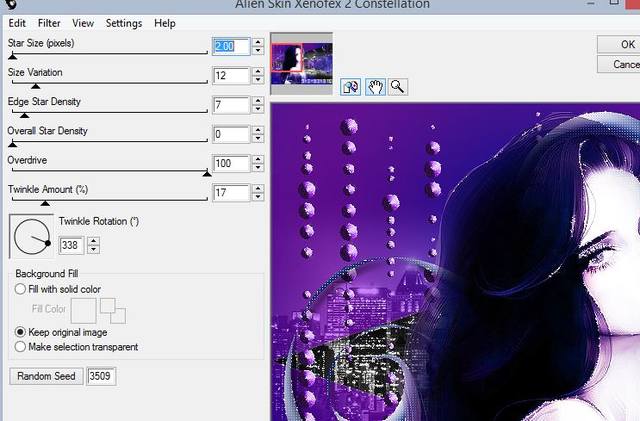Screen dimensions: 640x421
Task: Click the Overall Star Density value field
Action: point(231,134)
